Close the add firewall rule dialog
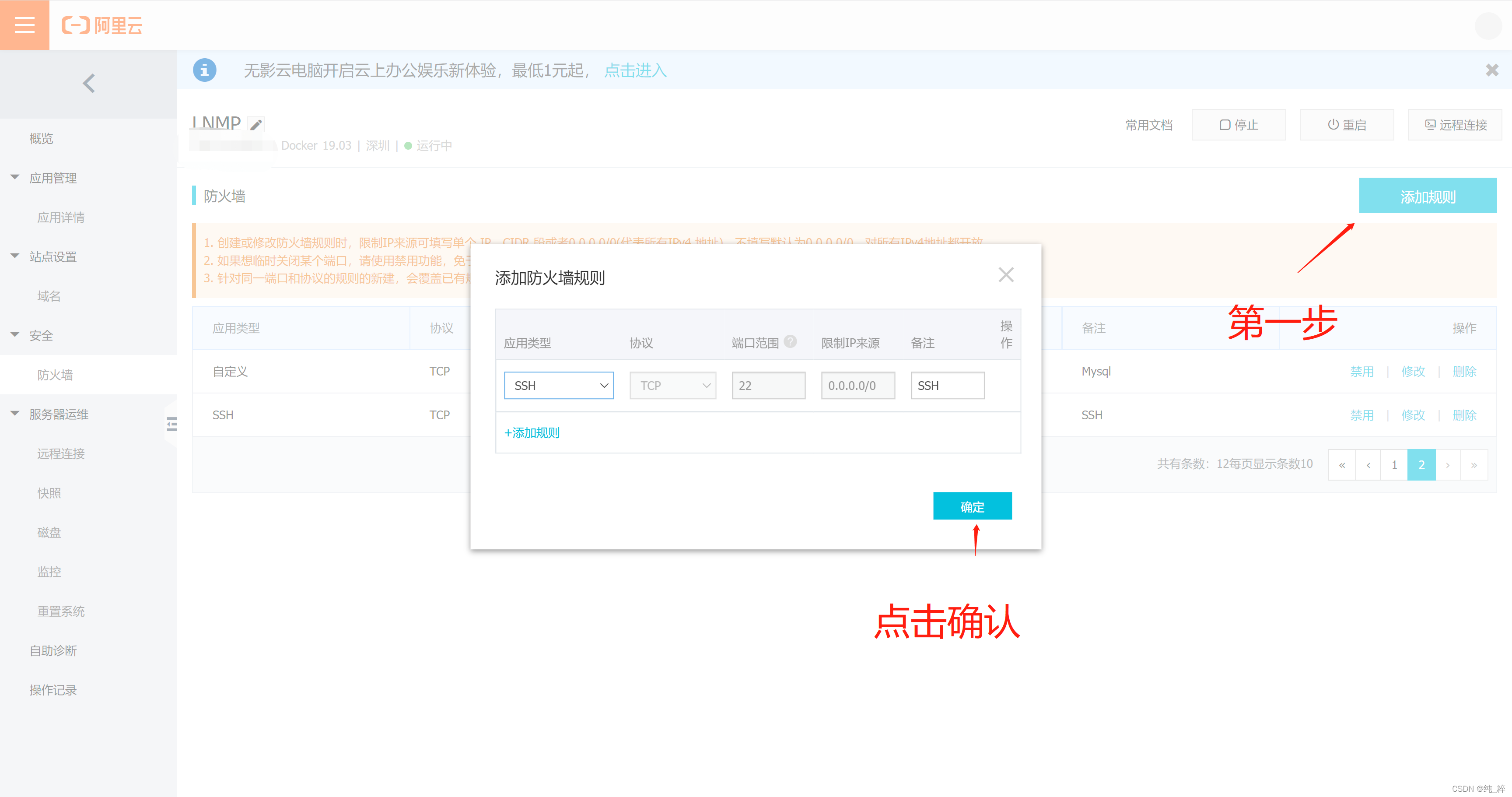The image size is (1512, 797). [x=1006, y=274]
